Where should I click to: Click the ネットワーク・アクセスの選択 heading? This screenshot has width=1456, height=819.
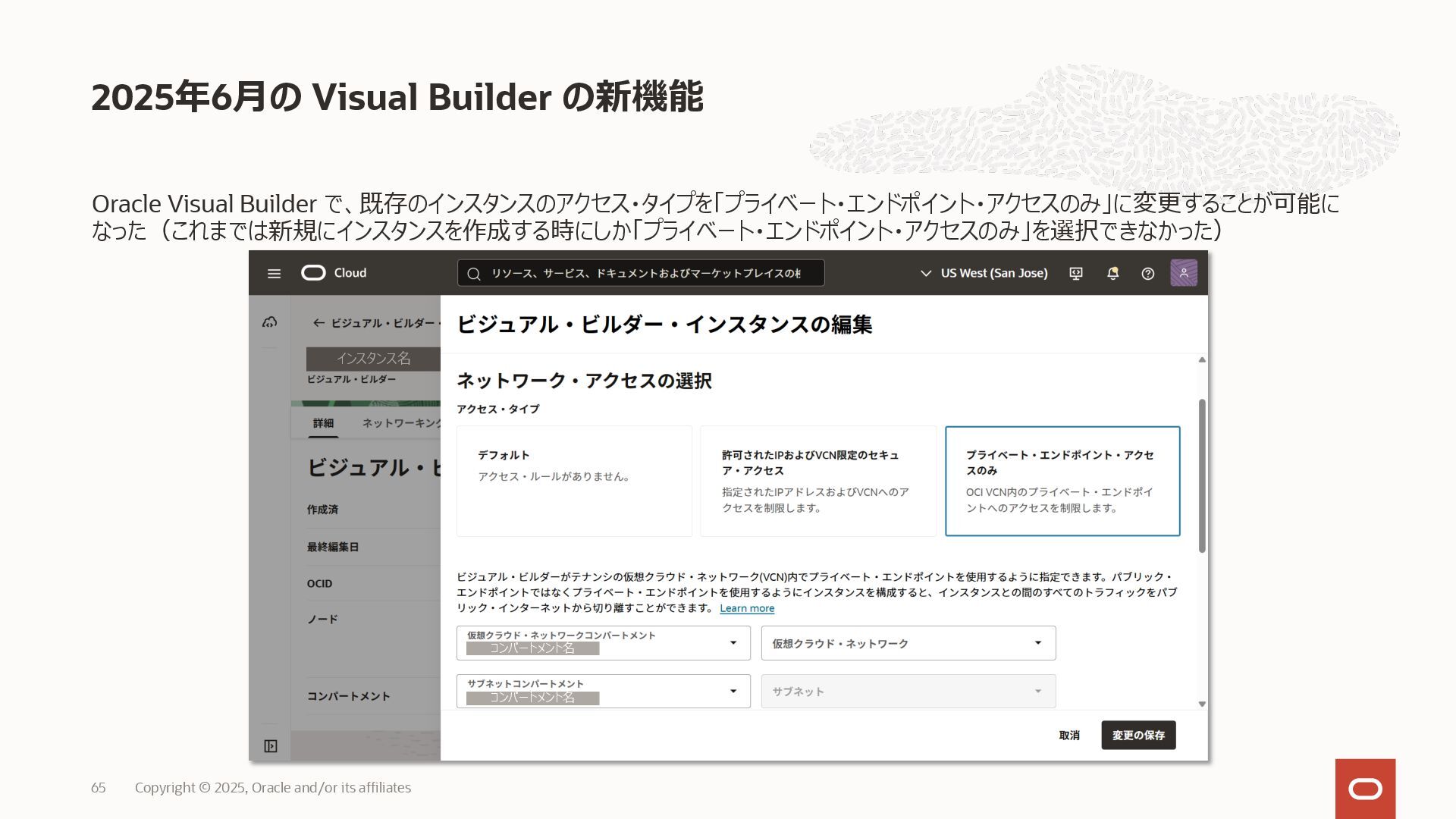click(584, 381)
